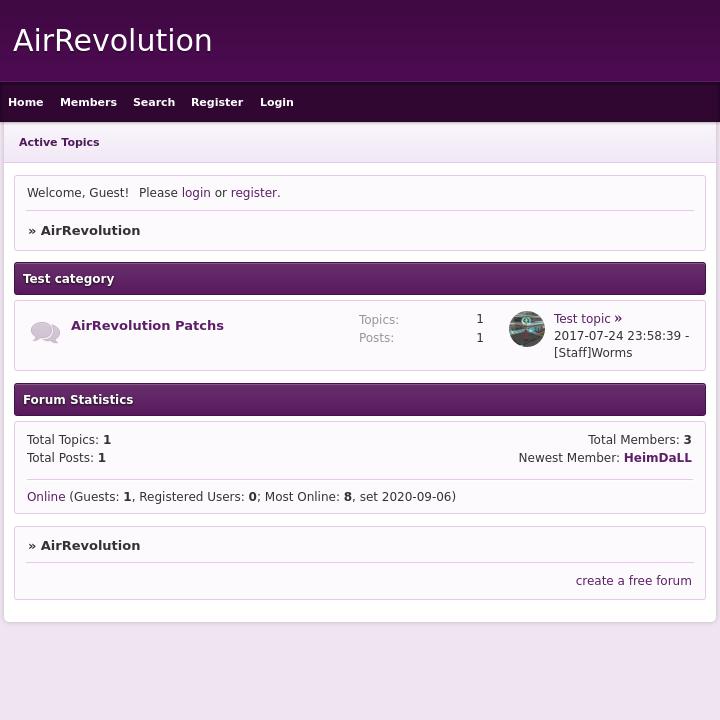Click the login link in welcome message

pyautogui.click(x=196, y=193)
